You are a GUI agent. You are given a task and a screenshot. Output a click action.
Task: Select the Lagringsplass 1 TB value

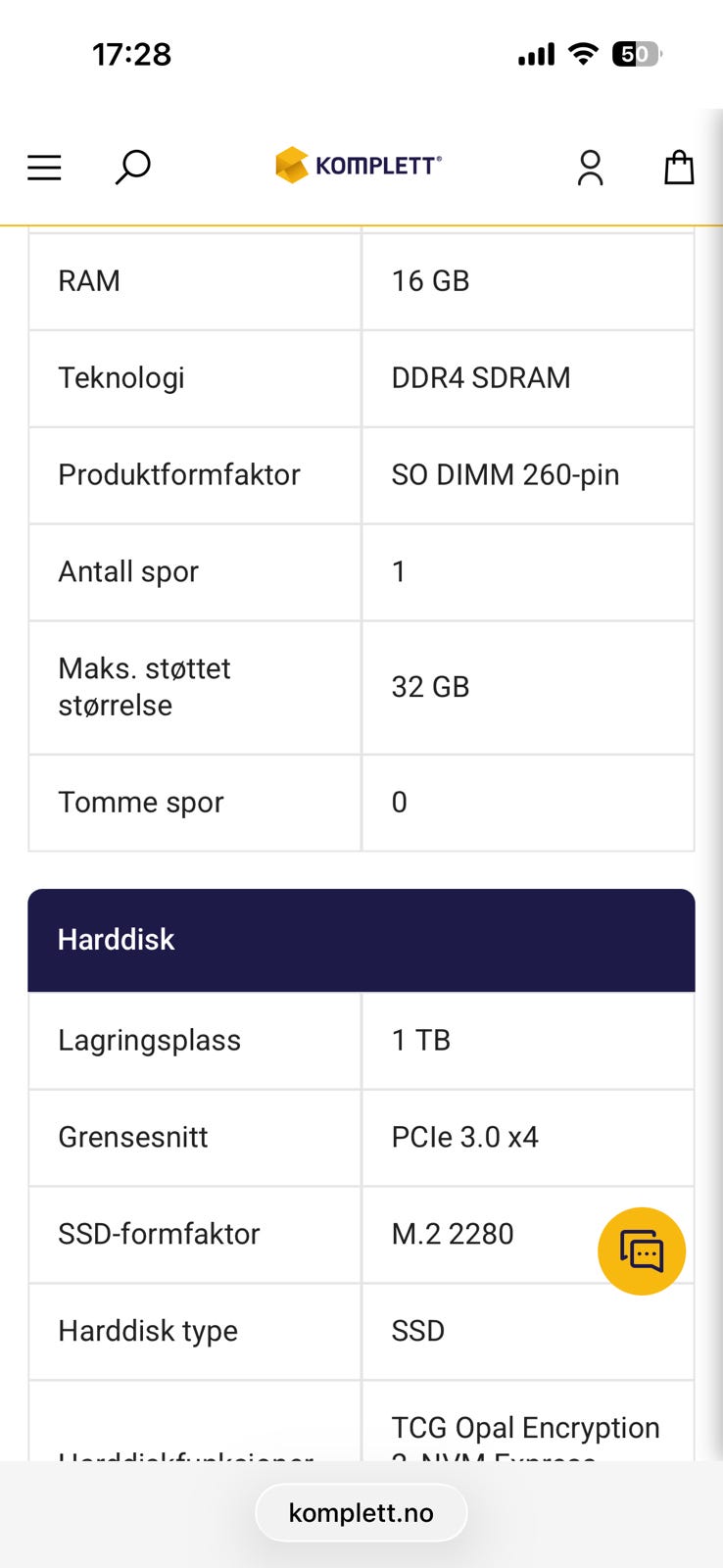[421, 1041]
